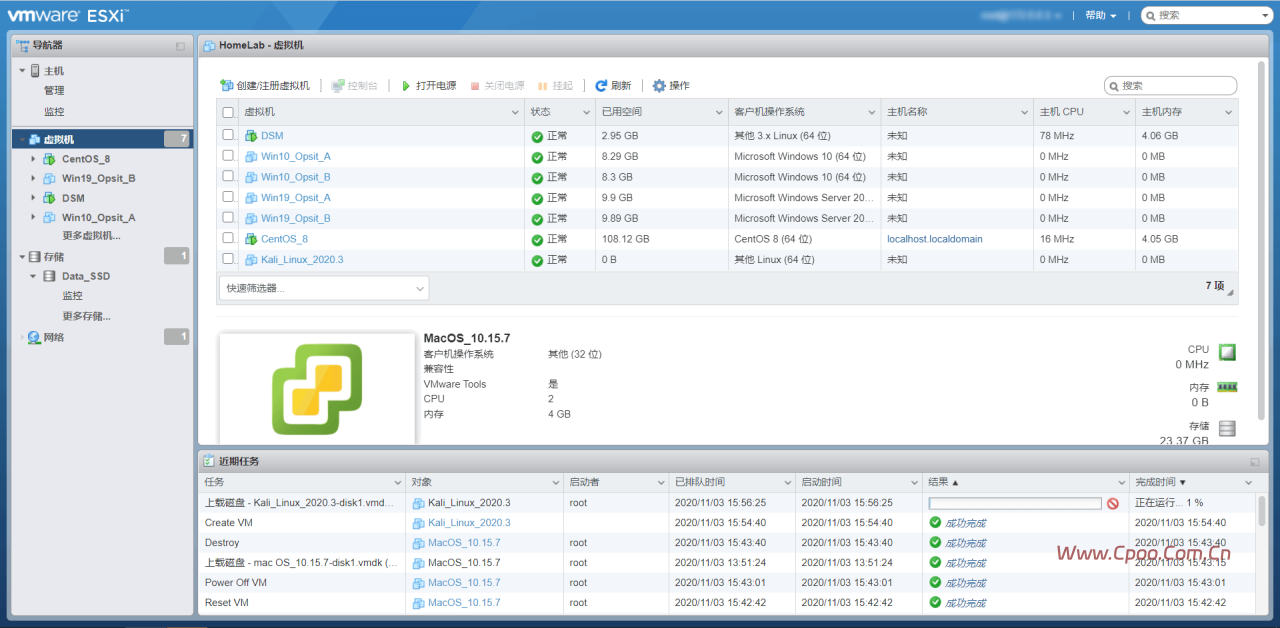
Task: Open the Quick Filters dropdown
Action: pos(324,288)
